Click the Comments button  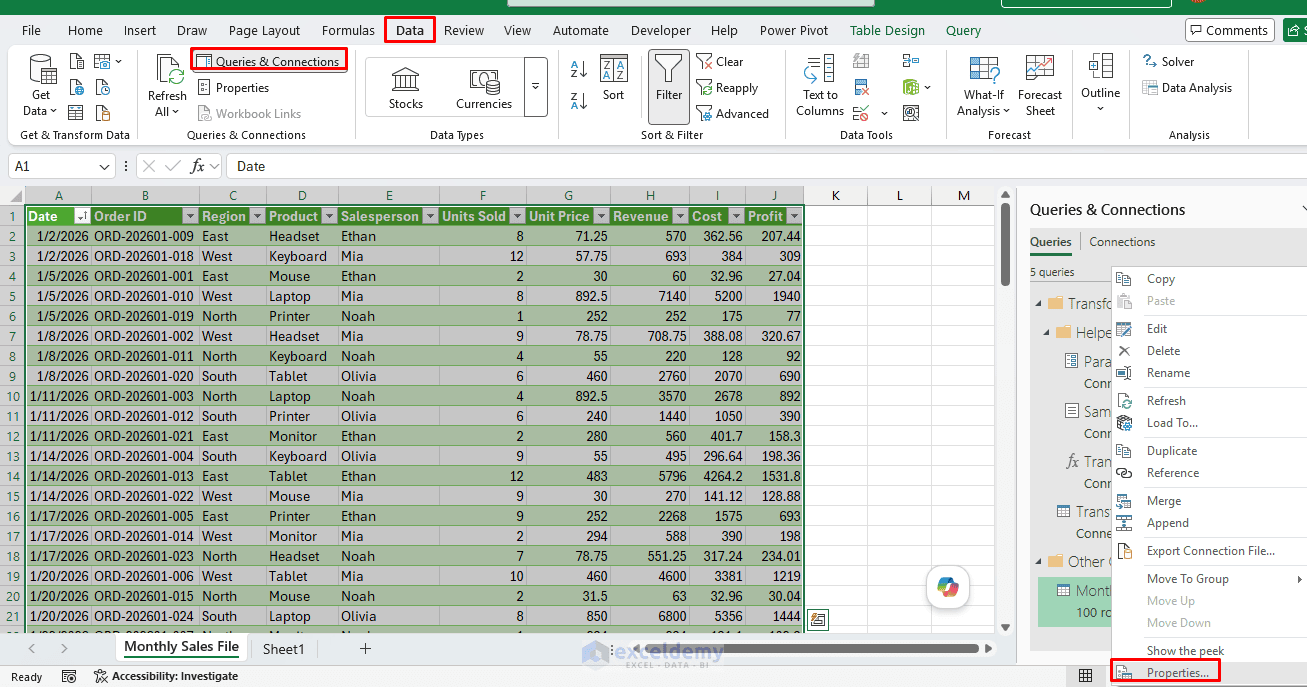pos(1229,30)
